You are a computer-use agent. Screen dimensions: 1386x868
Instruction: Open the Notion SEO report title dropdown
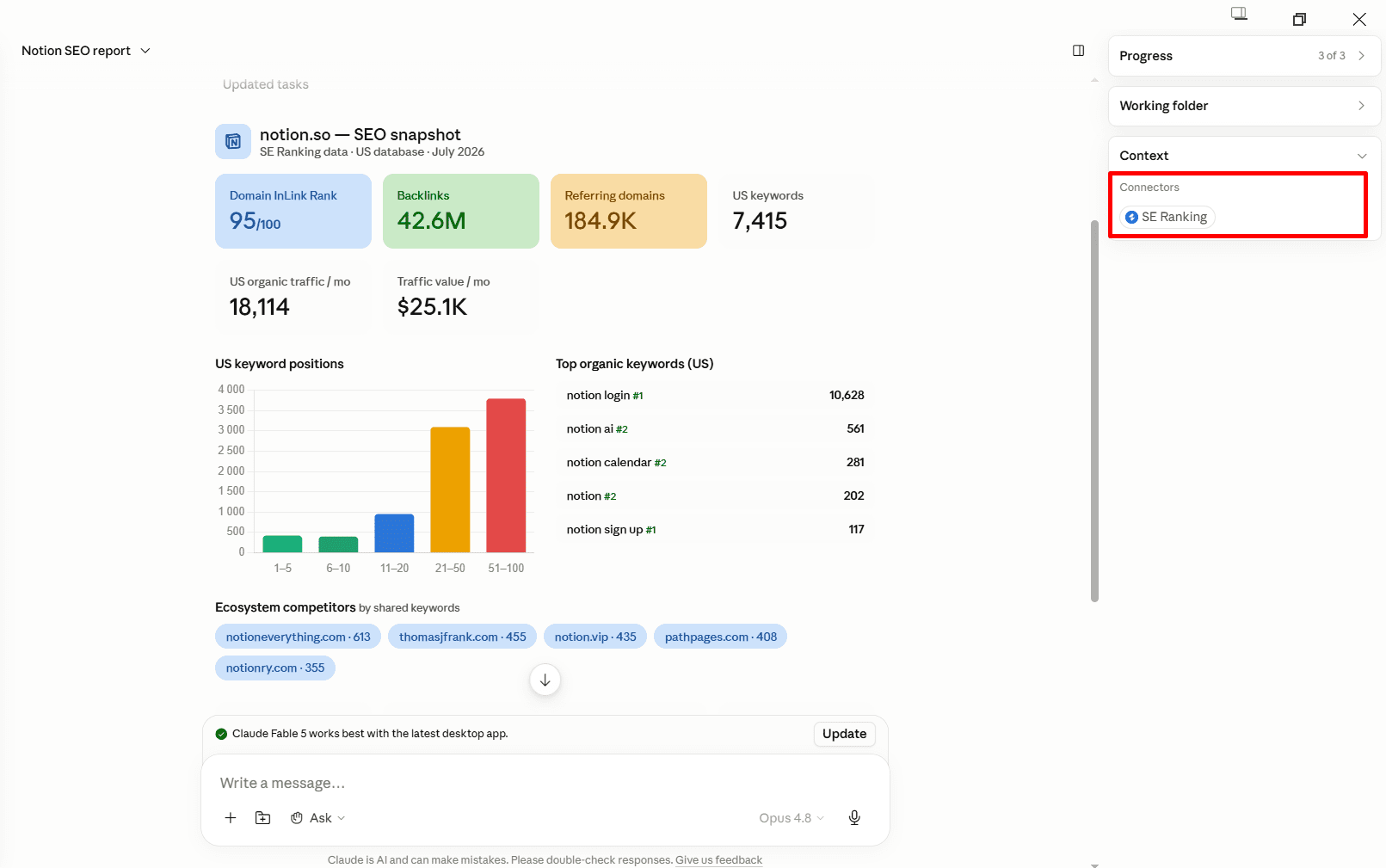click(86, 51)
